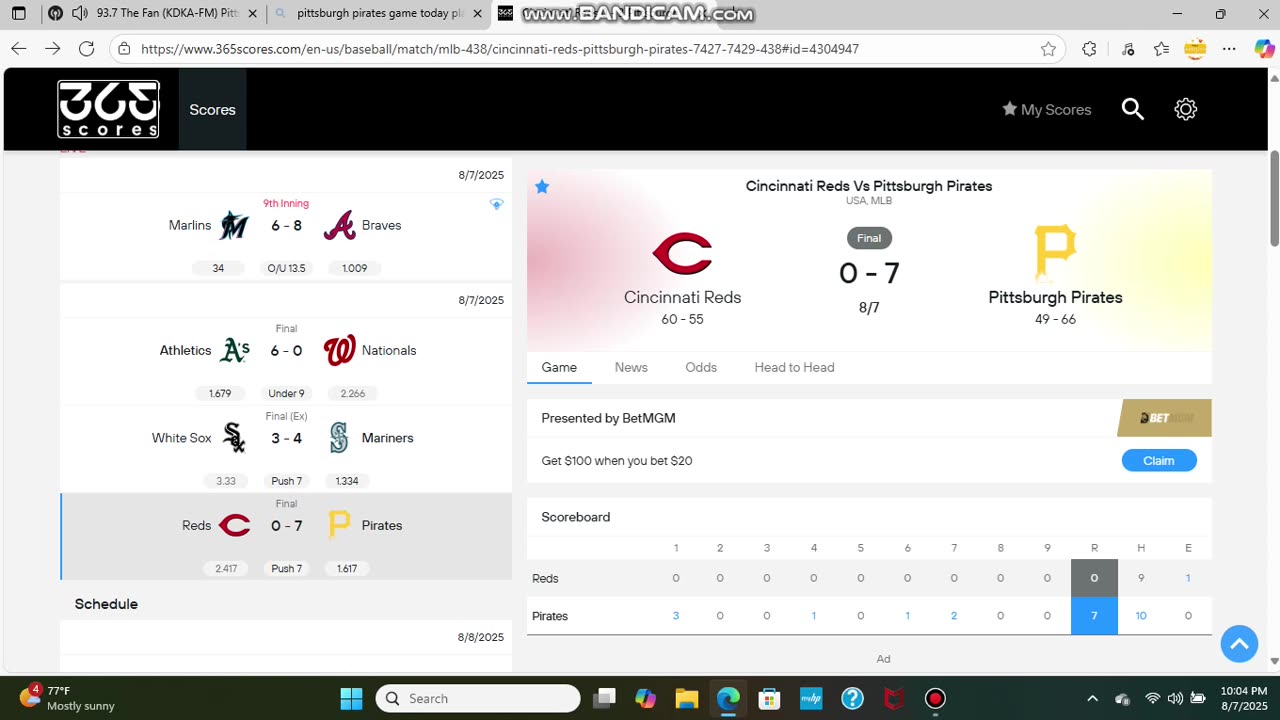Open the browser extensions puzzle icon
Screen dimensions: 1280x720
1089,49
